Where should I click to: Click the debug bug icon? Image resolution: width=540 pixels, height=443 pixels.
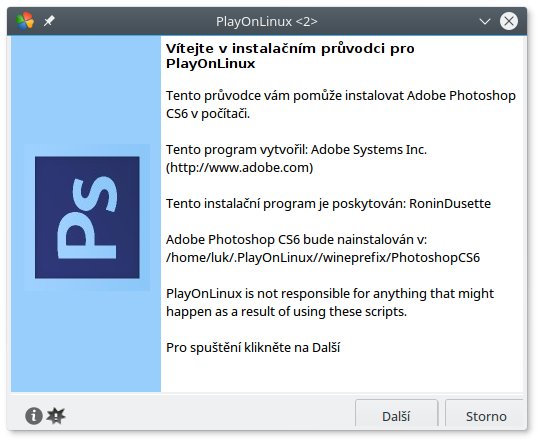(56, 416)
